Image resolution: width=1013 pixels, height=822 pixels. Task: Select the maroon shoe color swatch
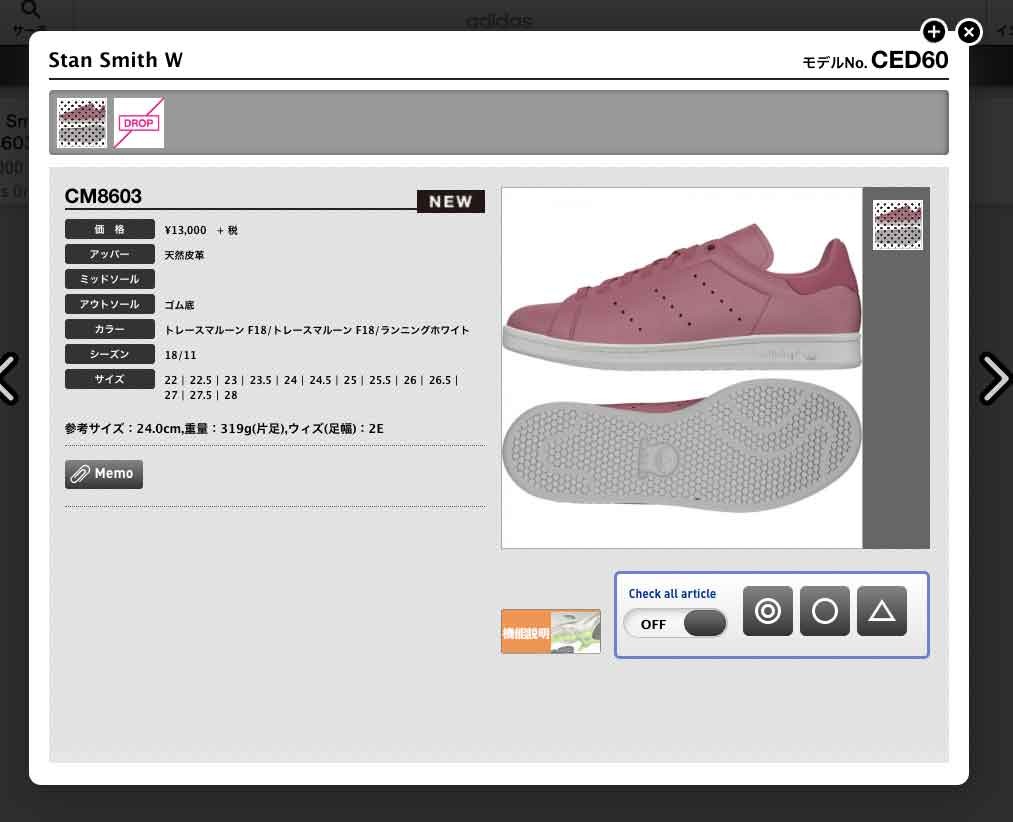click(x=82, y=123)
